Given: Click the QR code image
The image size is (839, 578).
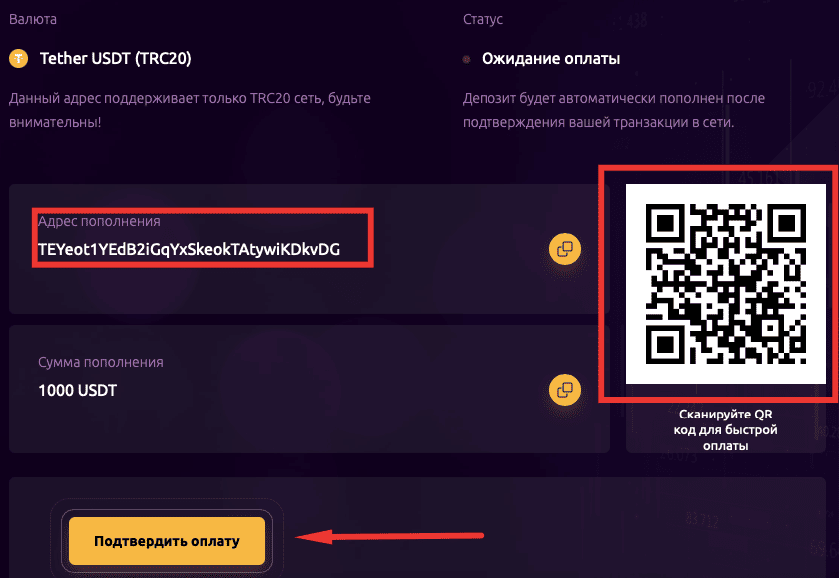Looking at the screenshot, I should pyautogui.click(x=726, y=284).
